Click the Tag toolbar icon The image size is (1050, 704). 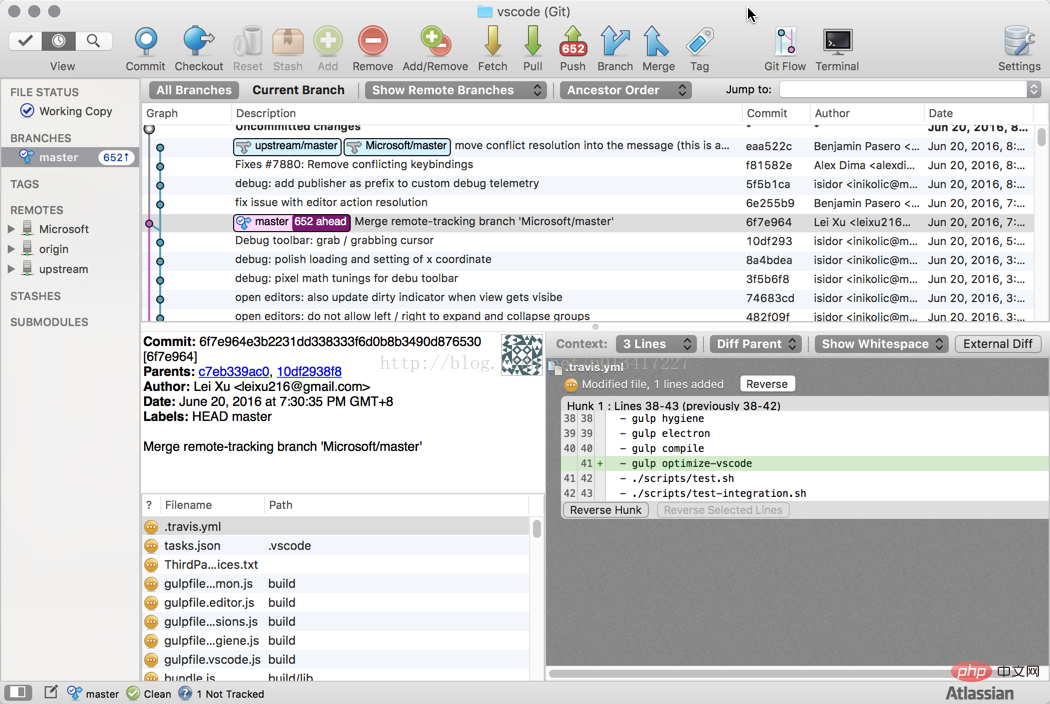click(699, 42)
